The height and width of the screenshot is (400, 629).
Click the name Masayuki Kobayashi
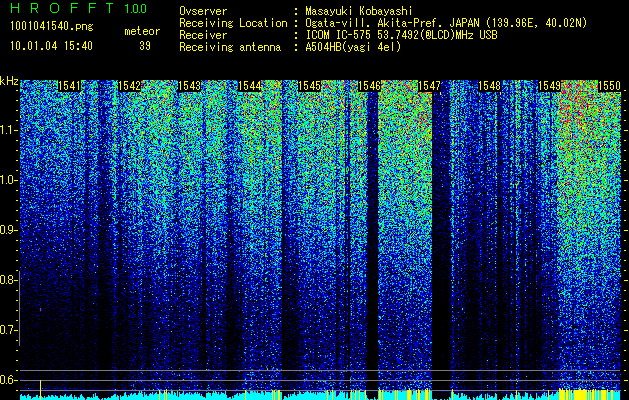click(x=359, y=11)
